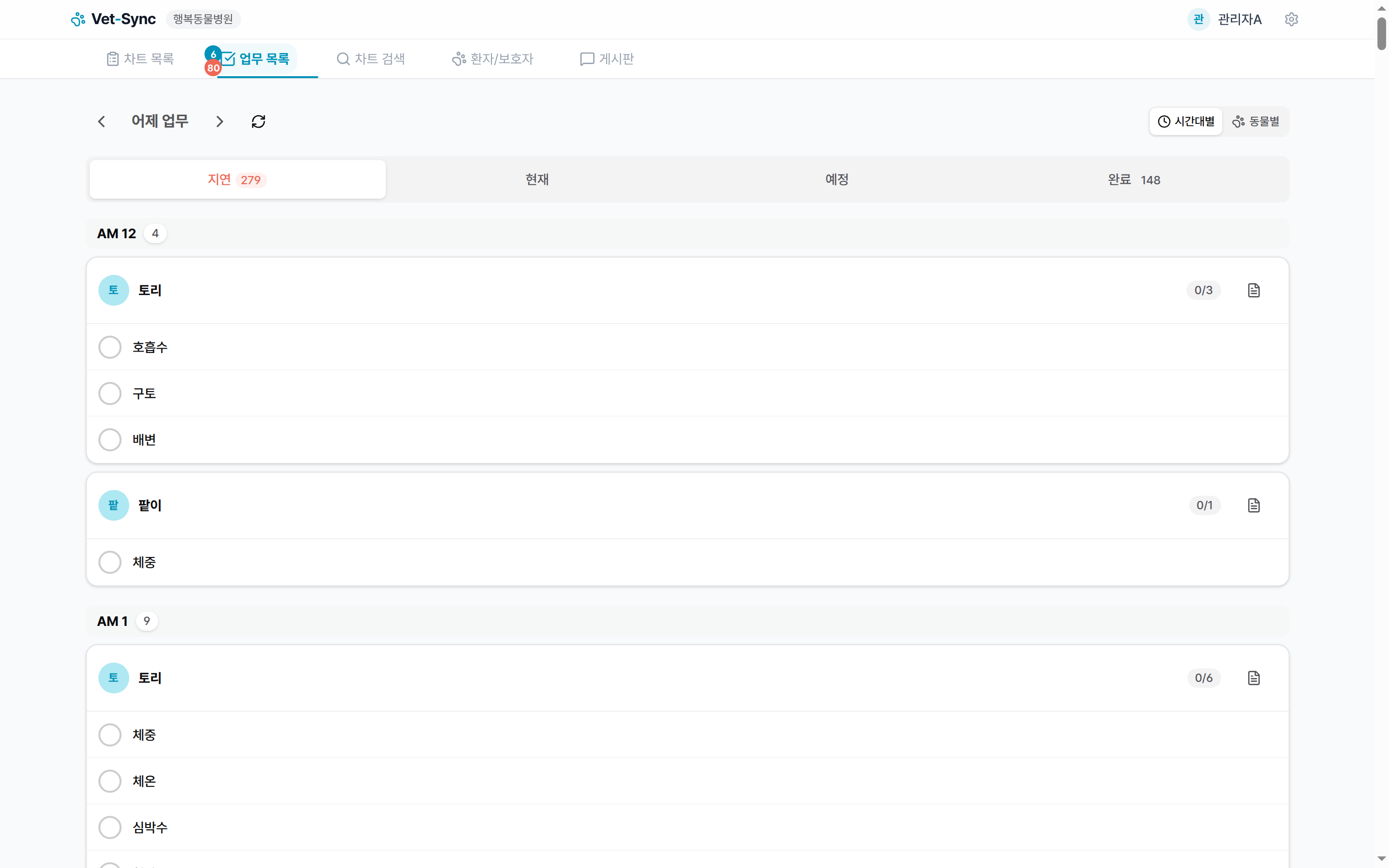
Task: Refresh the task list
Action: pos(259,121)
